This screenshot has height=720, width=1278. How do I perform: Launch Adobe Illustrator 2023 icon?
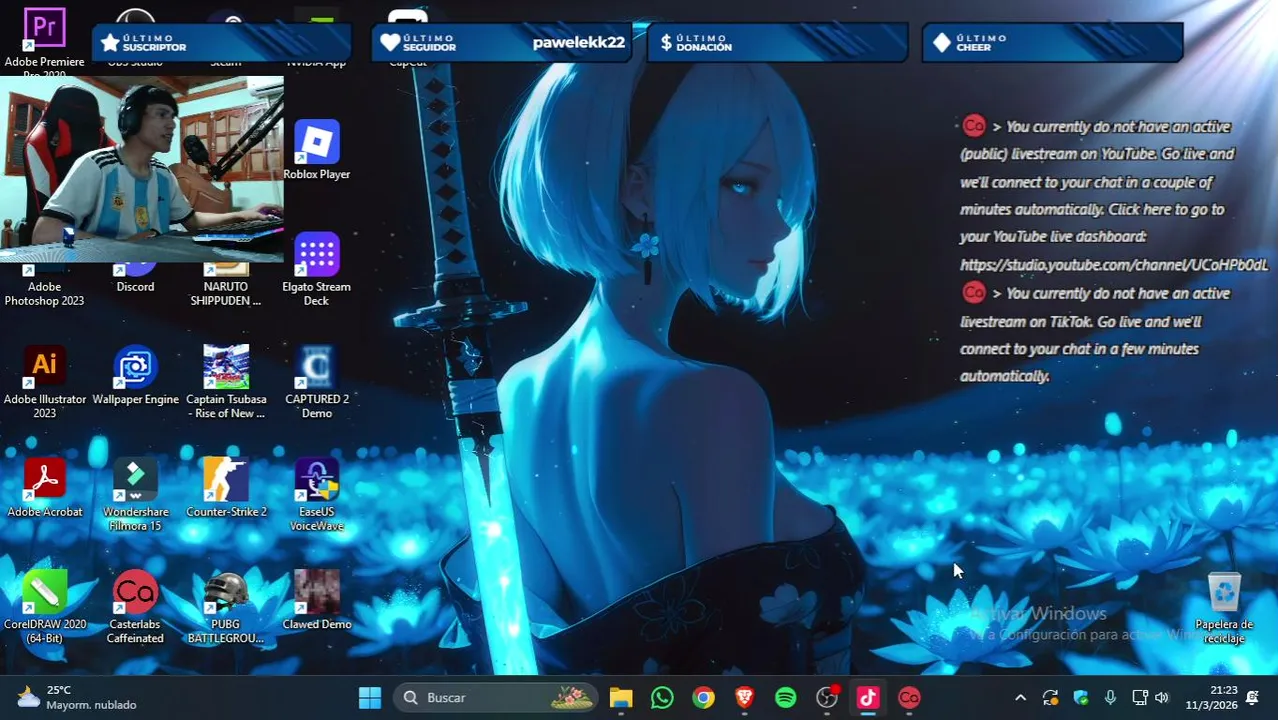44,383
